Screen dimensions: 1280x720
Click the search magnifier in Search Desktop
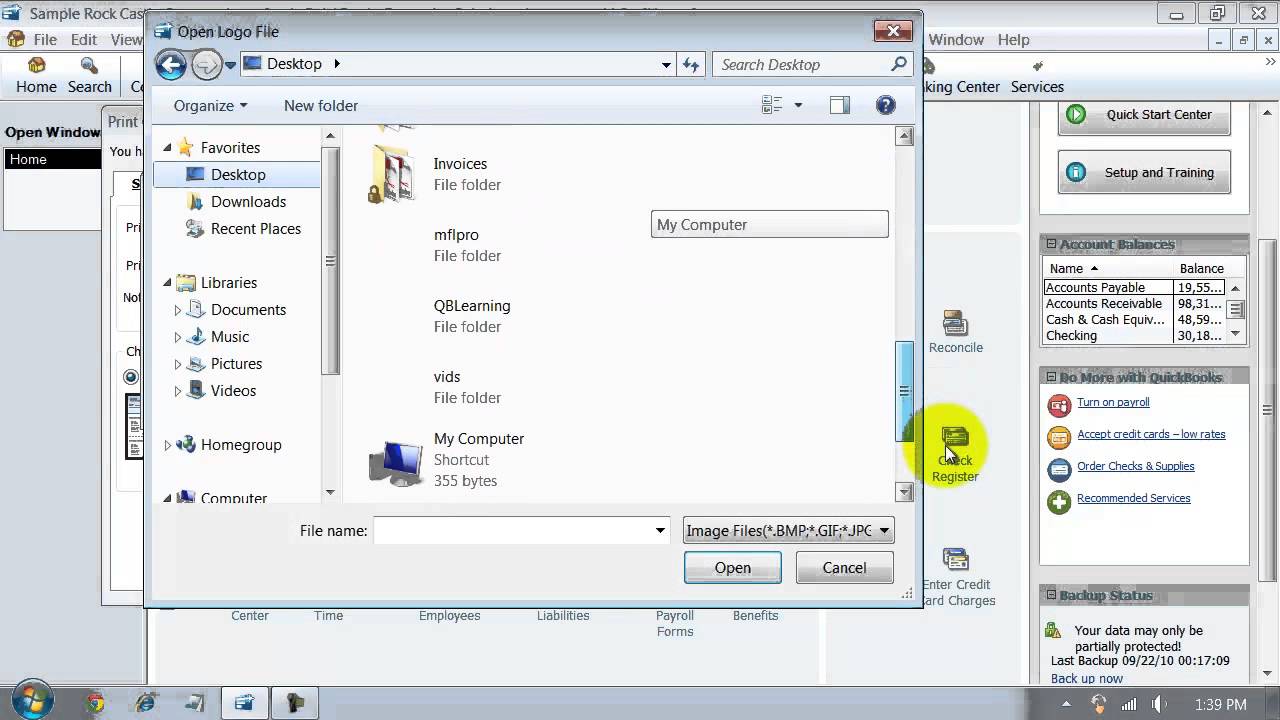click(898, 64)
